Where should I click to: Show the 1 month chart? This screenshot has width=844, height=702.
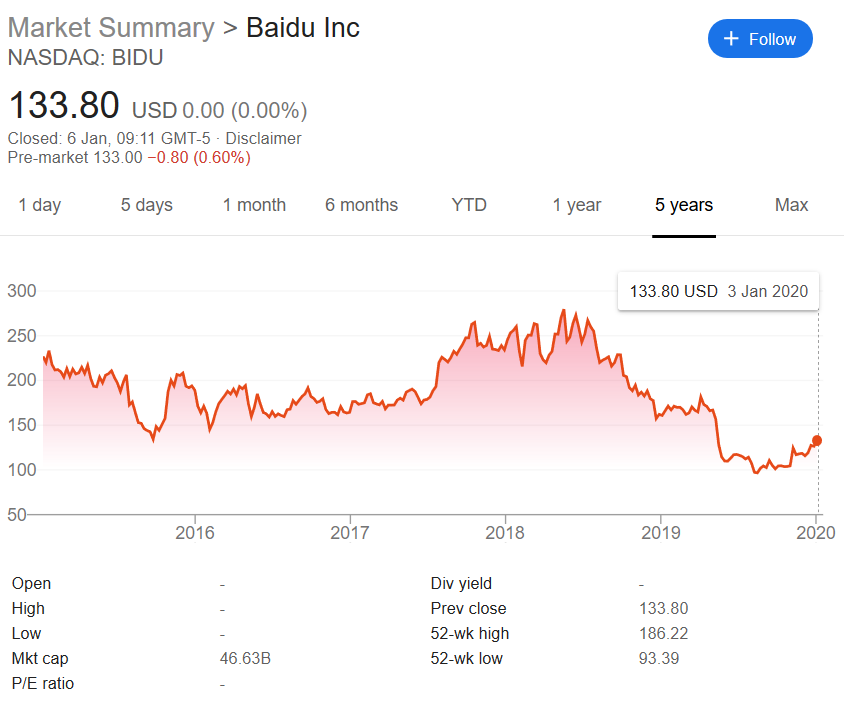pos(254,205)
